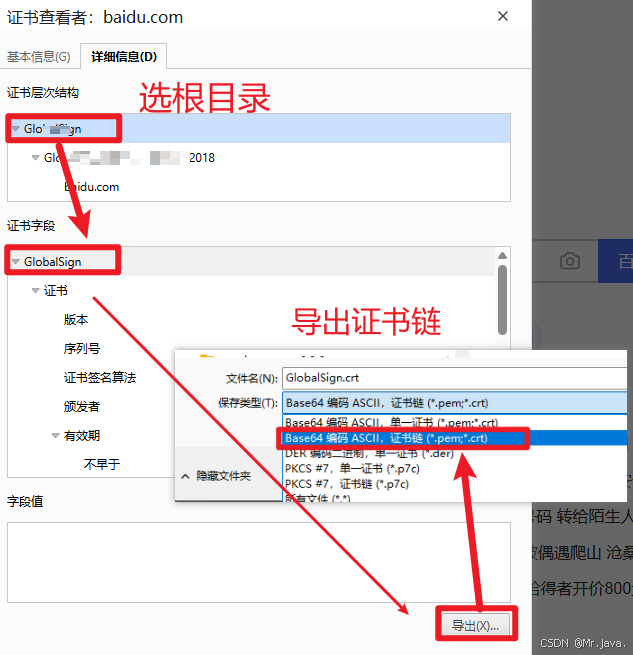
Task: Select baidu.com in certificate hierarchy
Action: pyautogui.click(x=92, y=187)
